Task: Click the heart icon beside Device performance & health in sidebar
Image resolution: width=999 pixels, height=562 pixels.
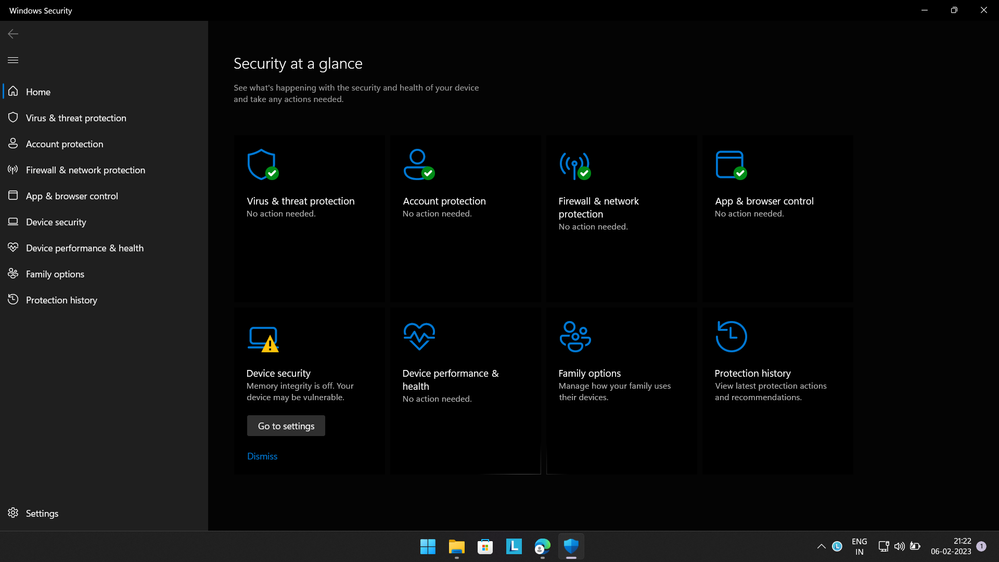Action: [13, 247]
